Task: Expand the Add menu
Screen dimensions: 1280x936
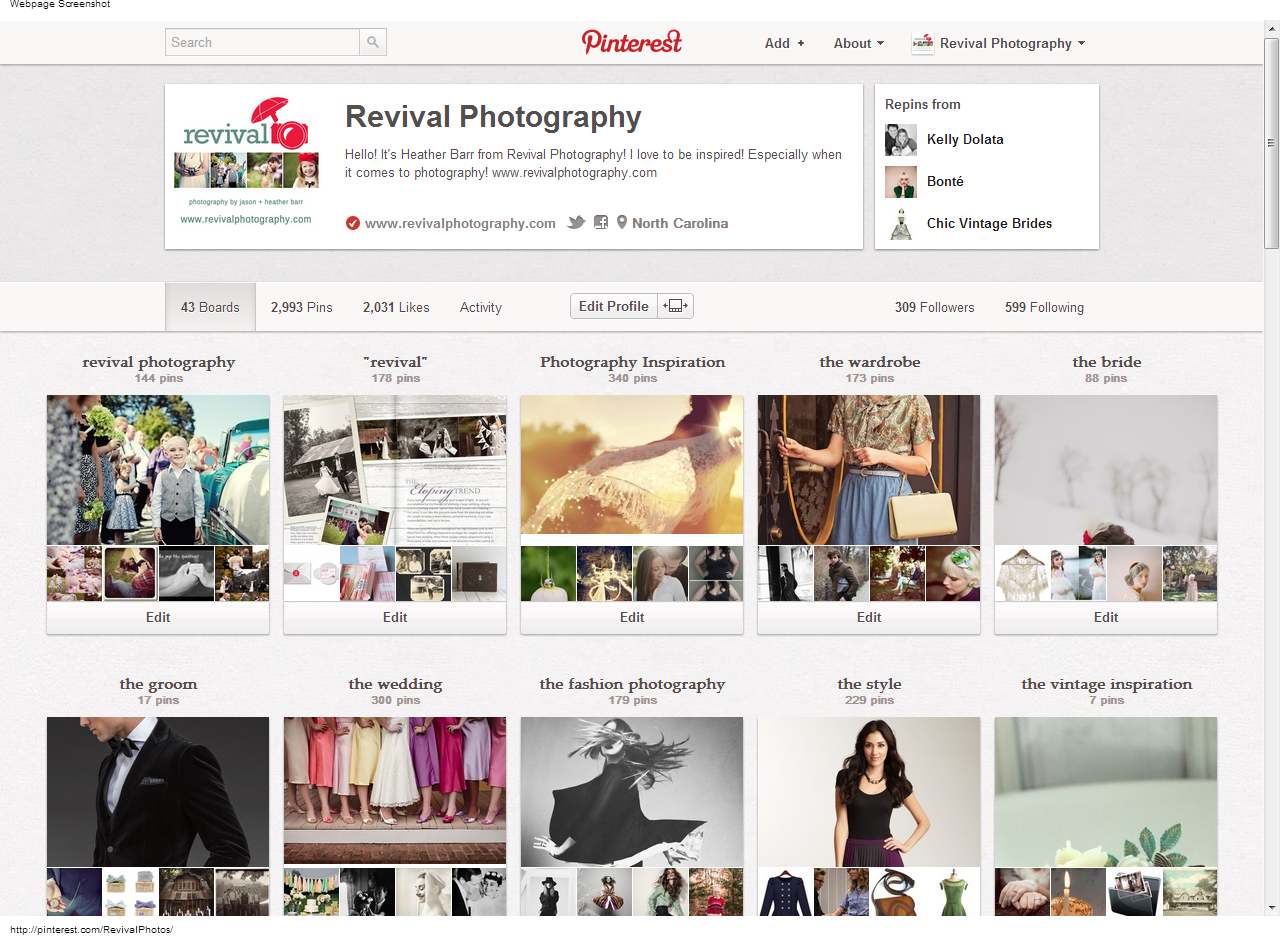Action: pos(785,43)
